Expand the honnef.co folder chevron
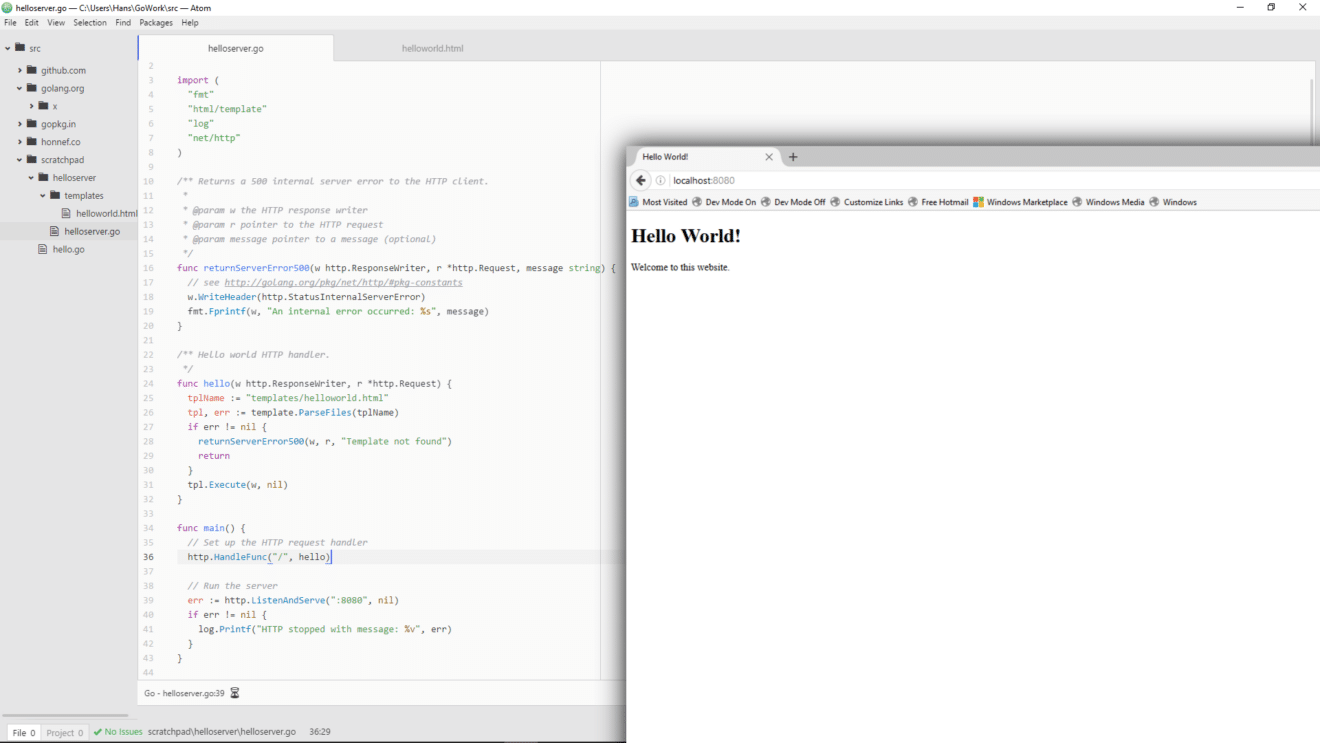The width and height of the screenshot is (1320, 743). [19, 142]
